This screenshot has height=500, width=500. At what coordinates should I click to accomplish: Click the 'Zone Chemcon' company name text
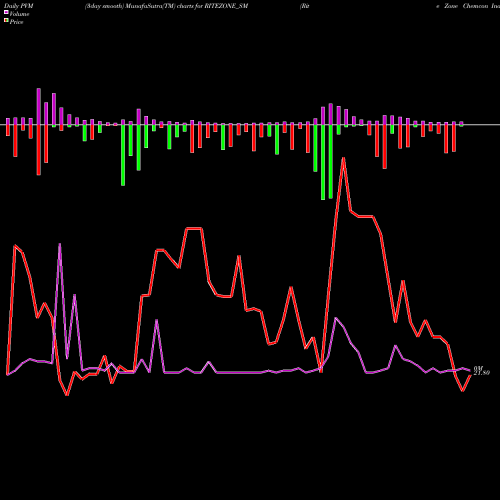pyautogui.click(x=466, y=6)
